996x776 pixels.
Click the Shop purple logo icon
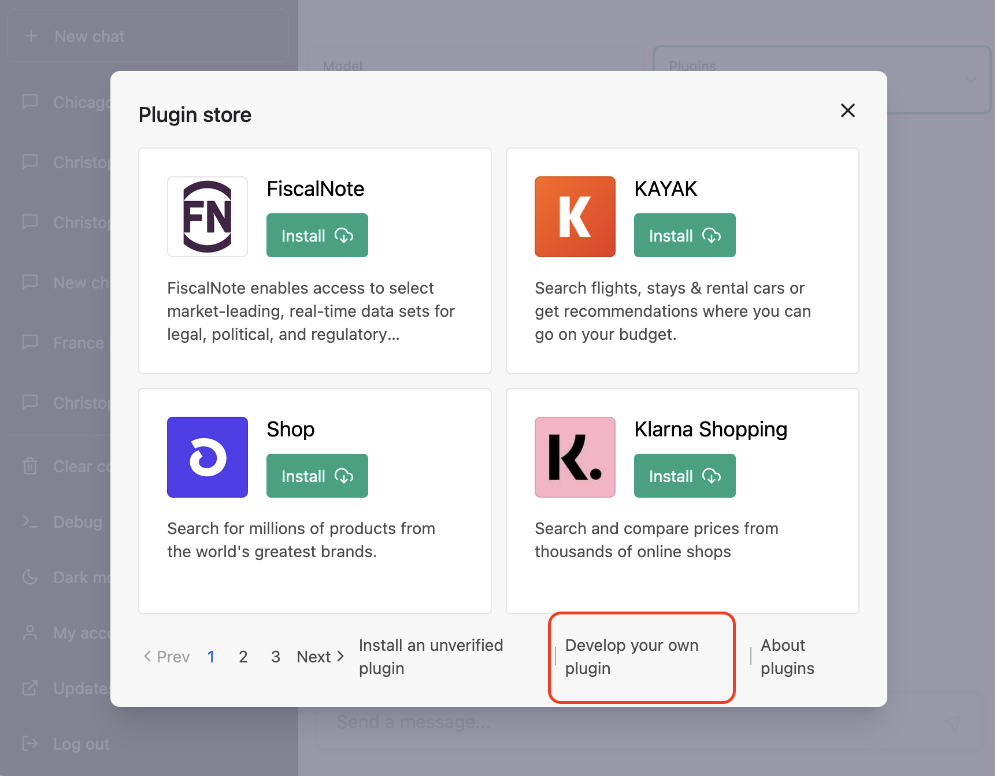coord(207,457)
